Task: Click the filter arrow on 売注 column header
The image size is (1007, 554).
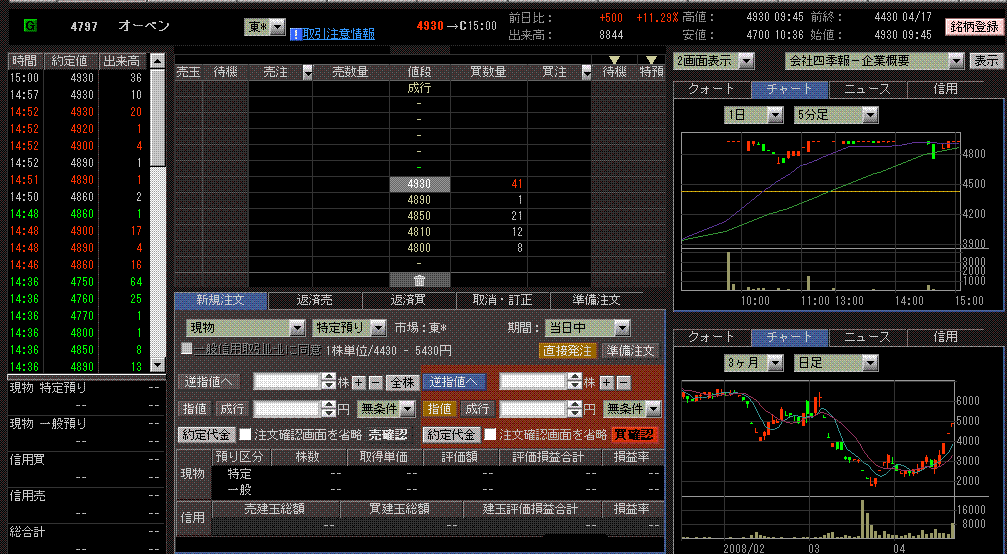Action: (307, 72)
